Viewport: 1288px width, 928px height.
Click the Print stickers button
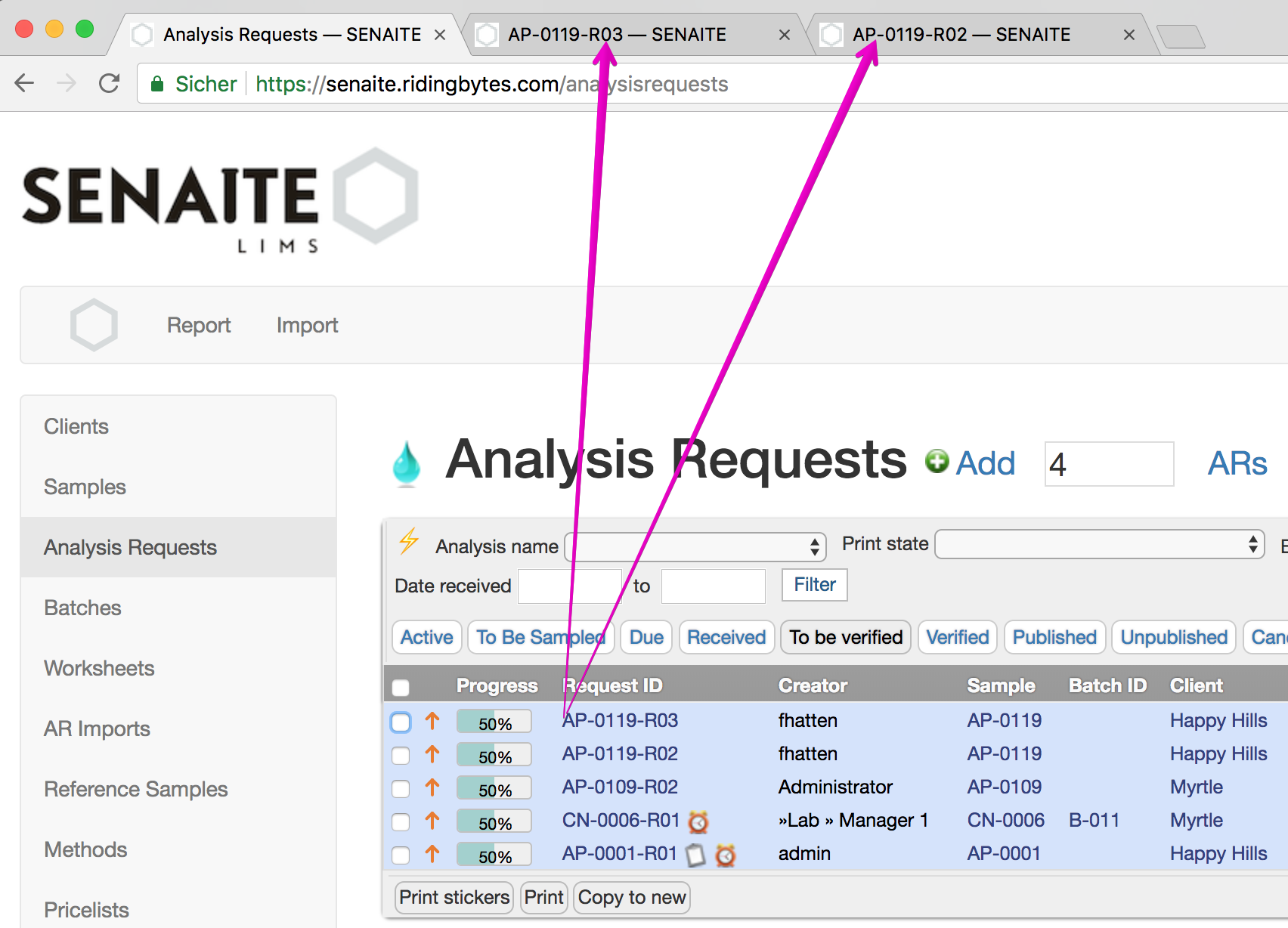454,897
